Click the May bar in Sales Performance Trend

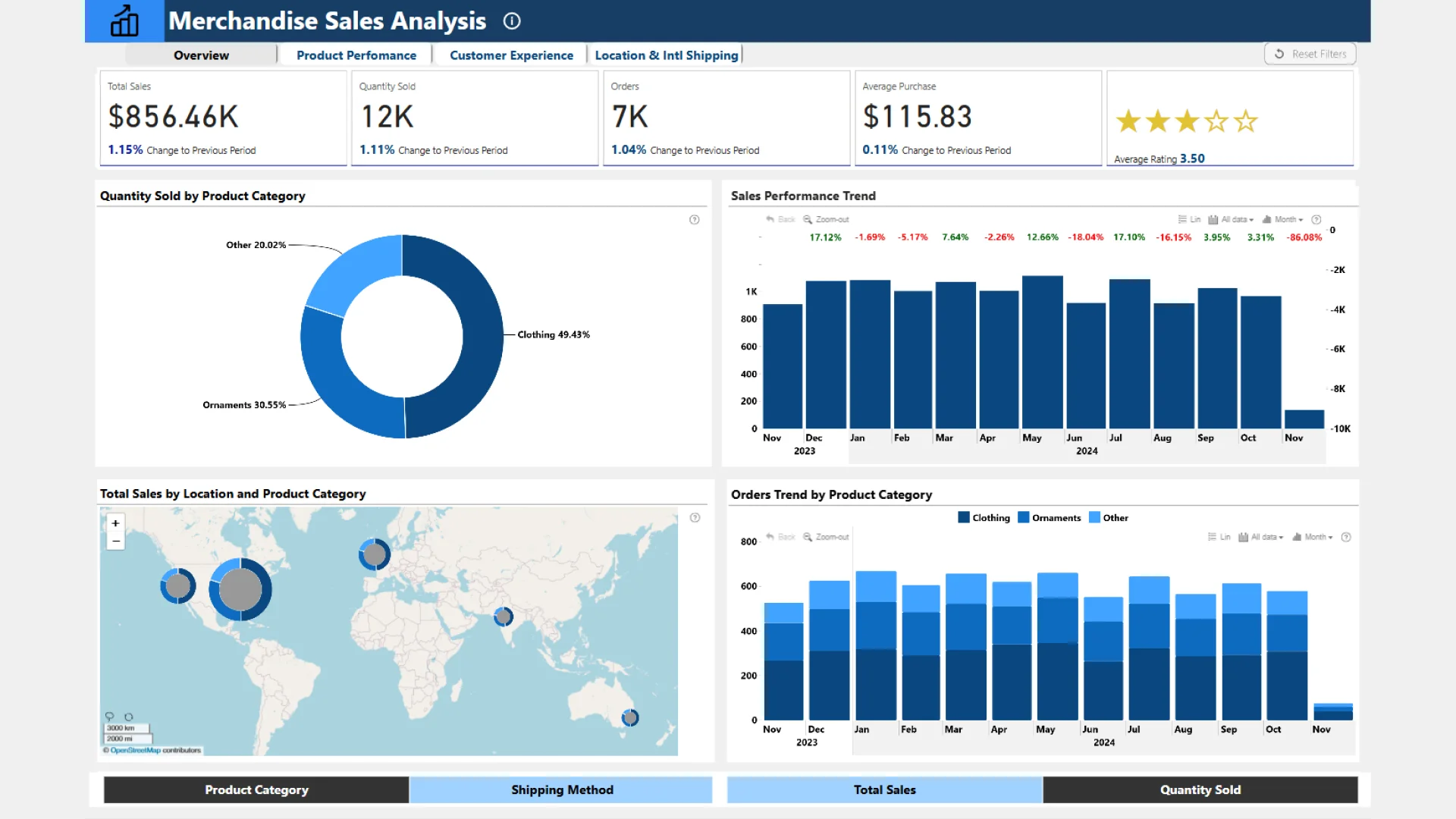1043,352
